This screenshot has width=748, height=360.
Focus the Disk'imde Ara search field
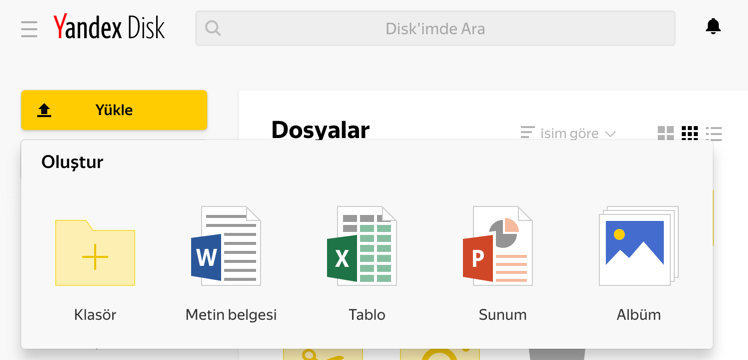click(x=435, y=28)
